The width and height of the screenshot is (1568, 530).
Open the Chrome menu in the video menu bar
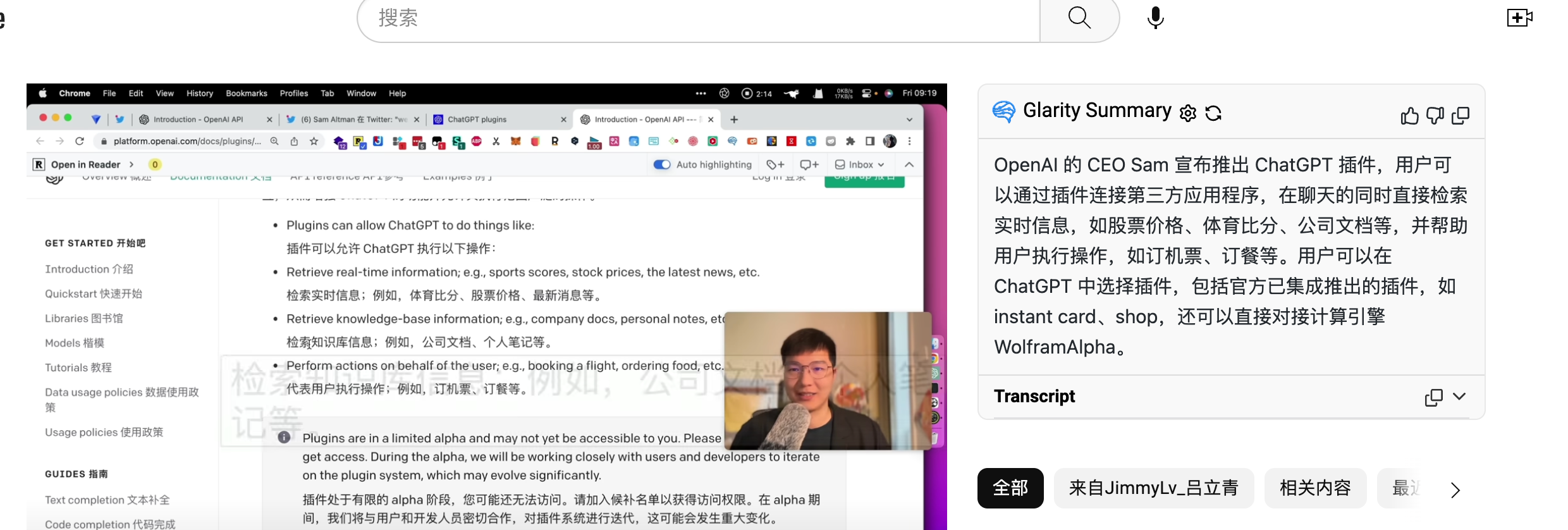click(x=75, y=93)
